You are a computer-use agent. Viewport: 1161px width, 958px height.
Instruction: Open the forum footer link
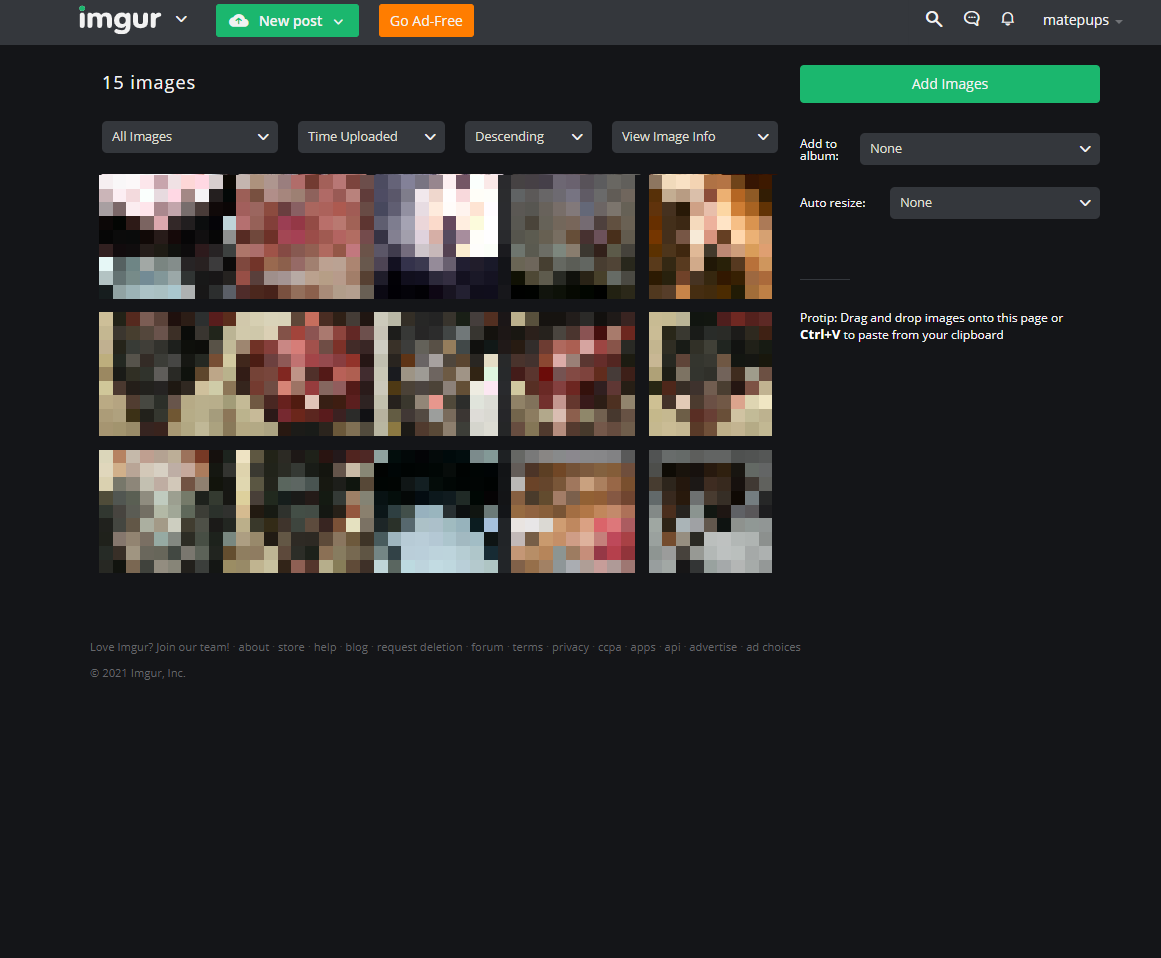point(487,647)
